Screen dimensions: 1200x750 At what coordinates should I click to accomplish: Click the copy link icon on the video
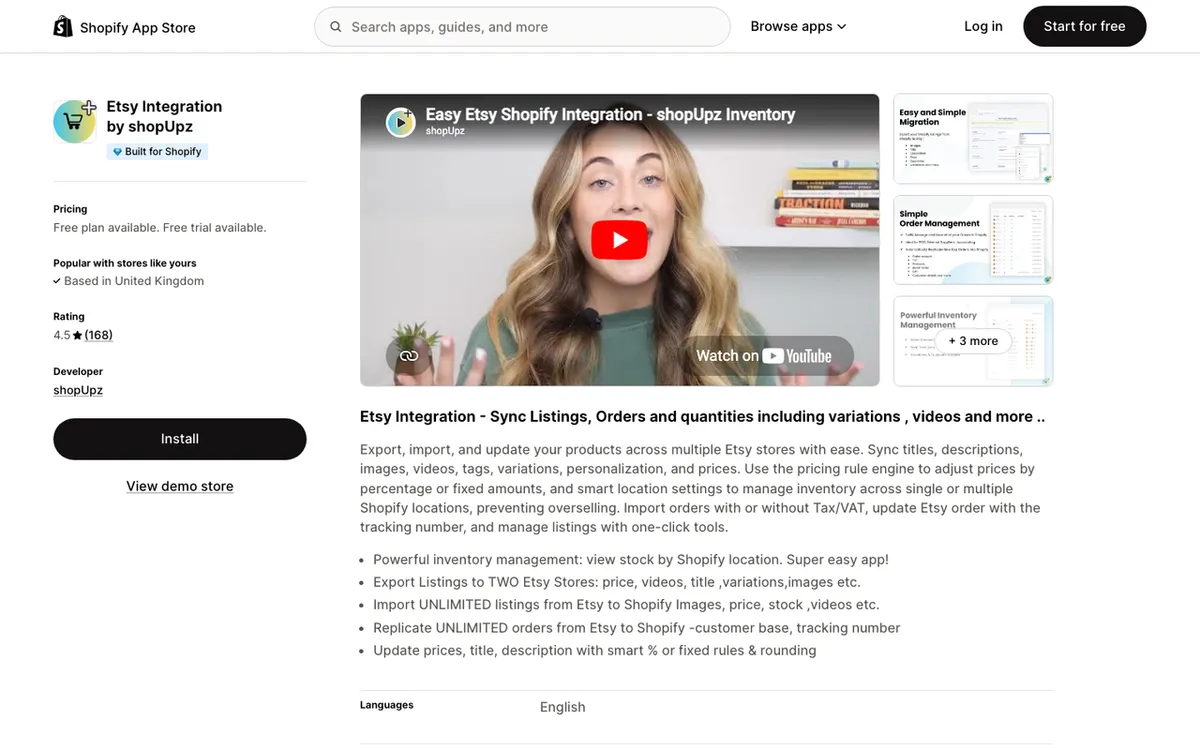408,356
